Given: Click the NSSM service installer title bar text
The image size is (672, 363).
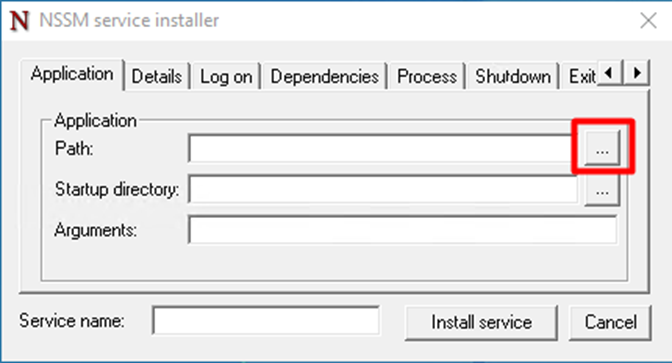Looking at the screenshot, I should tap(129, 20).
